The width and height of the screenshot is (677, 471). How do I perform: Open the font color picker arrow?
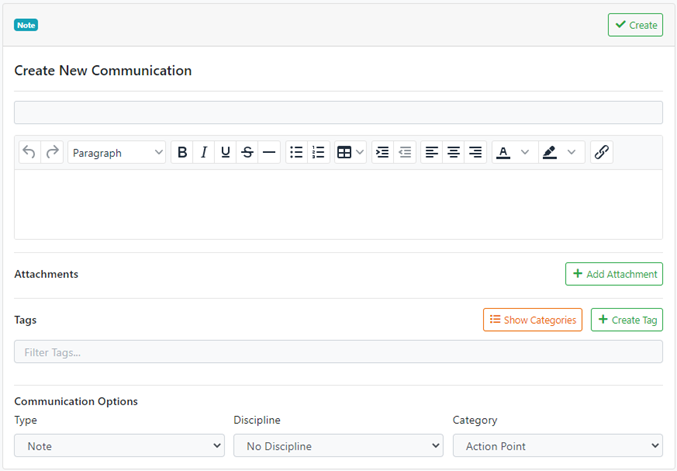(x=525, y=153)
